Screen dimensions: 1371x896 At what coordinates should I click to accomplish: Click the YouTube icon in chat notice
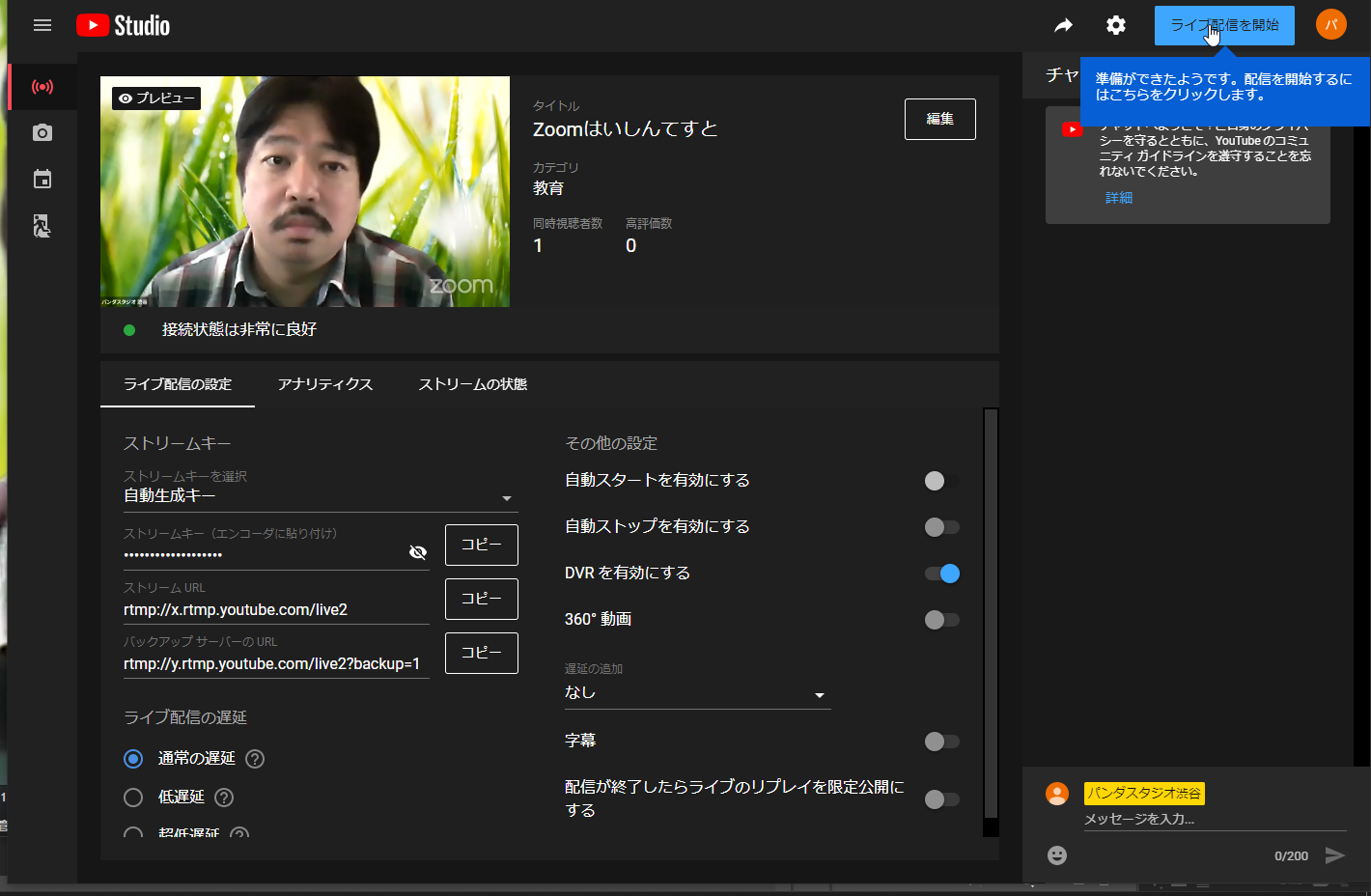[x=1072, y=129]
